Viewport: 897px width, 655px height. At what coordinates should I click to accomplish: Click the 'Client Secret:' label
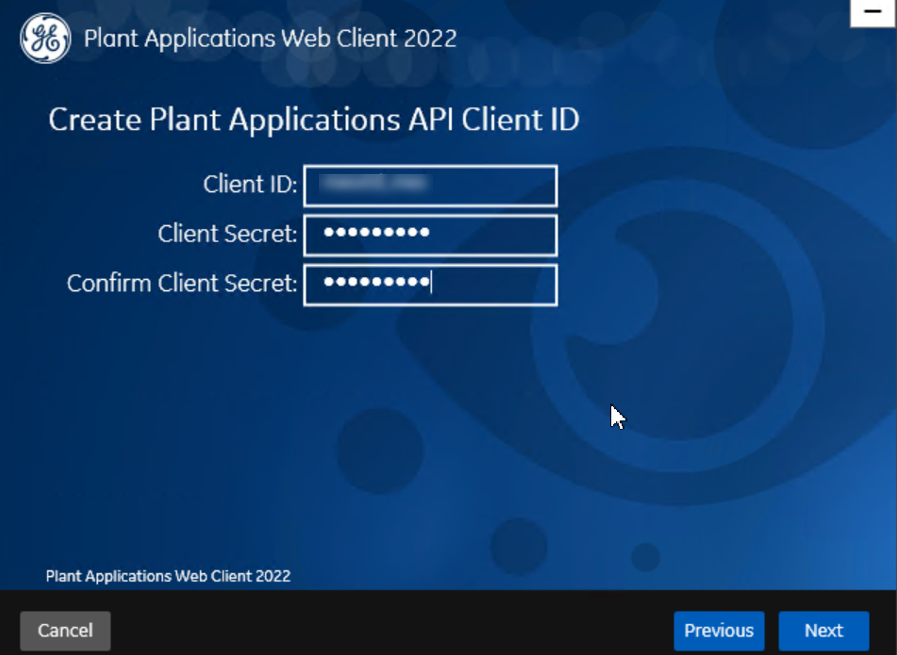(x=228, y=234)
